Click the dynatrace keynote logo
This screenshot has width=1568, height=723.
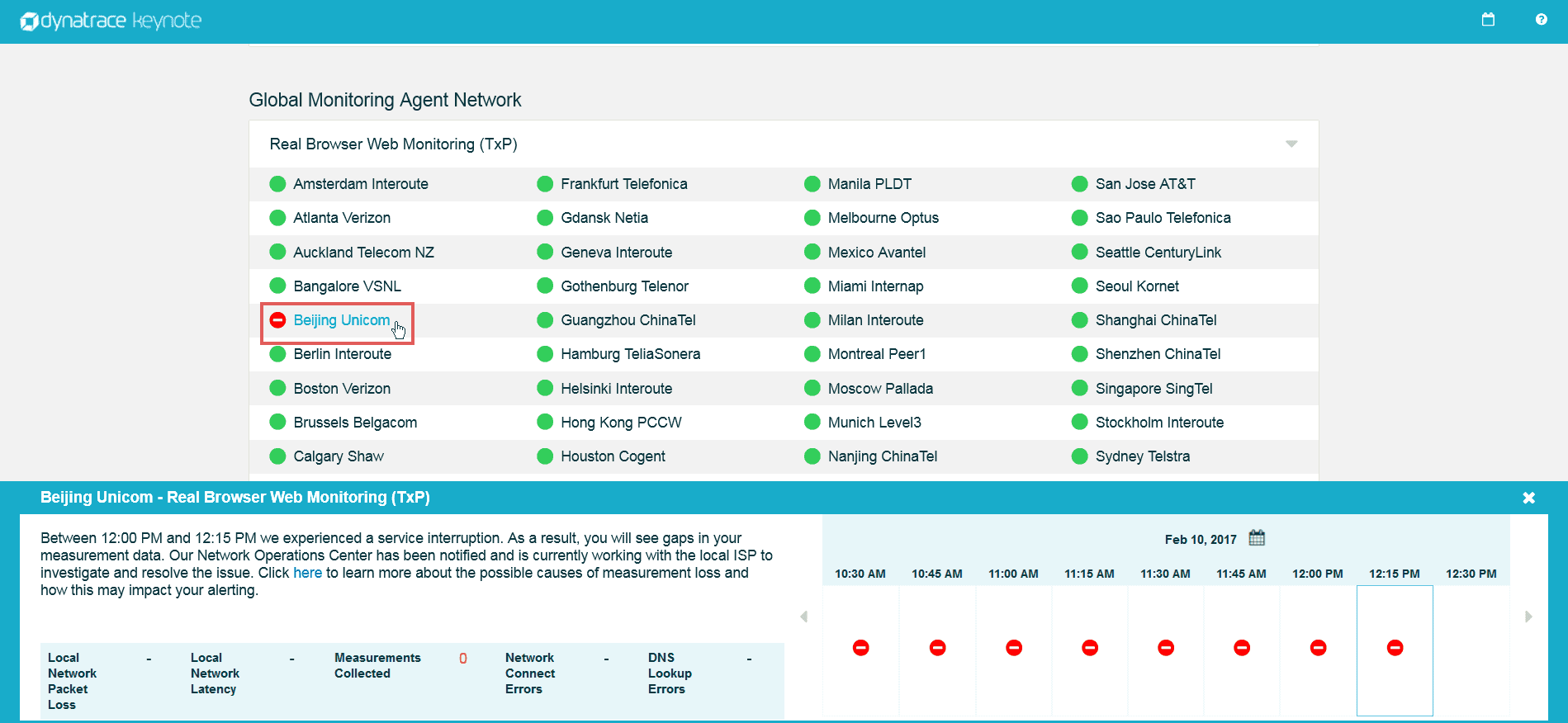coord(111,21)
